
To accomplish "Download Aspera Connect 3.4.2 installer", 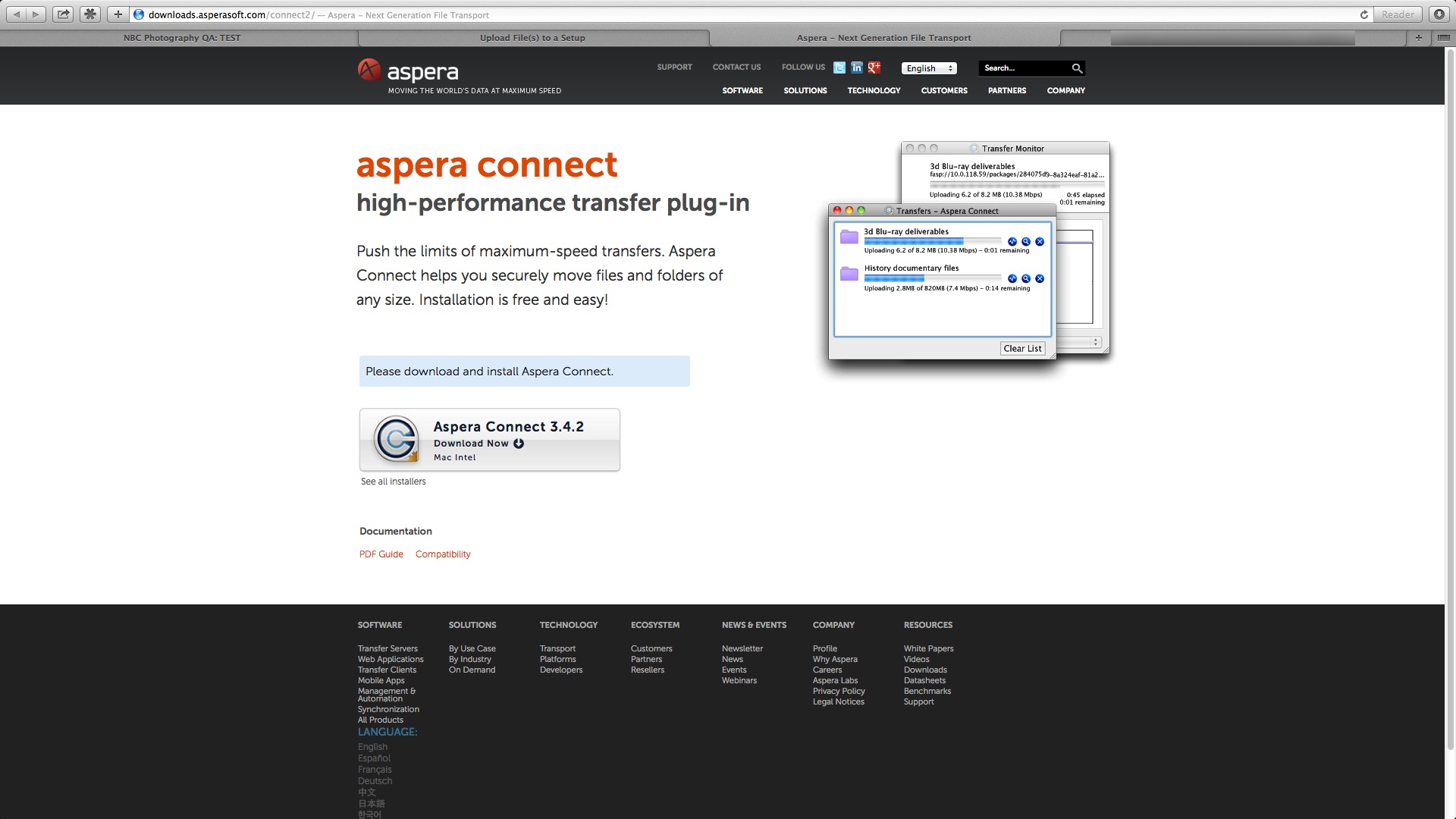I will [490, 440].
